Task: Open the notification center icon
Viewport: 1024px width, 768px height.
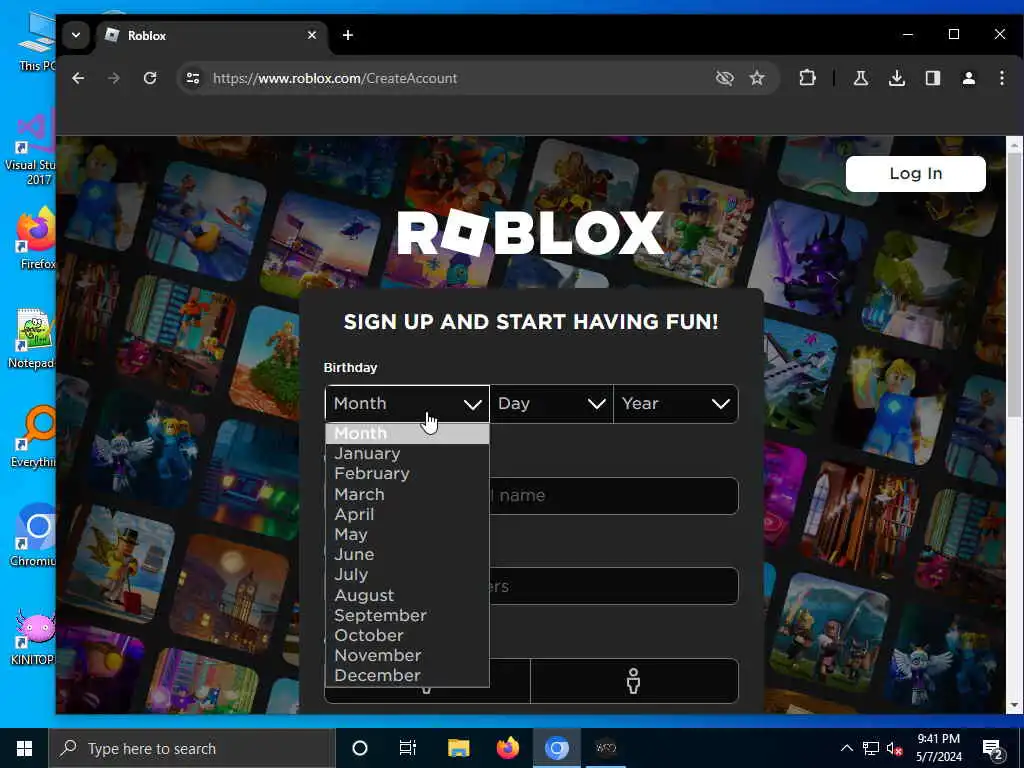Action: coord(993,748)
